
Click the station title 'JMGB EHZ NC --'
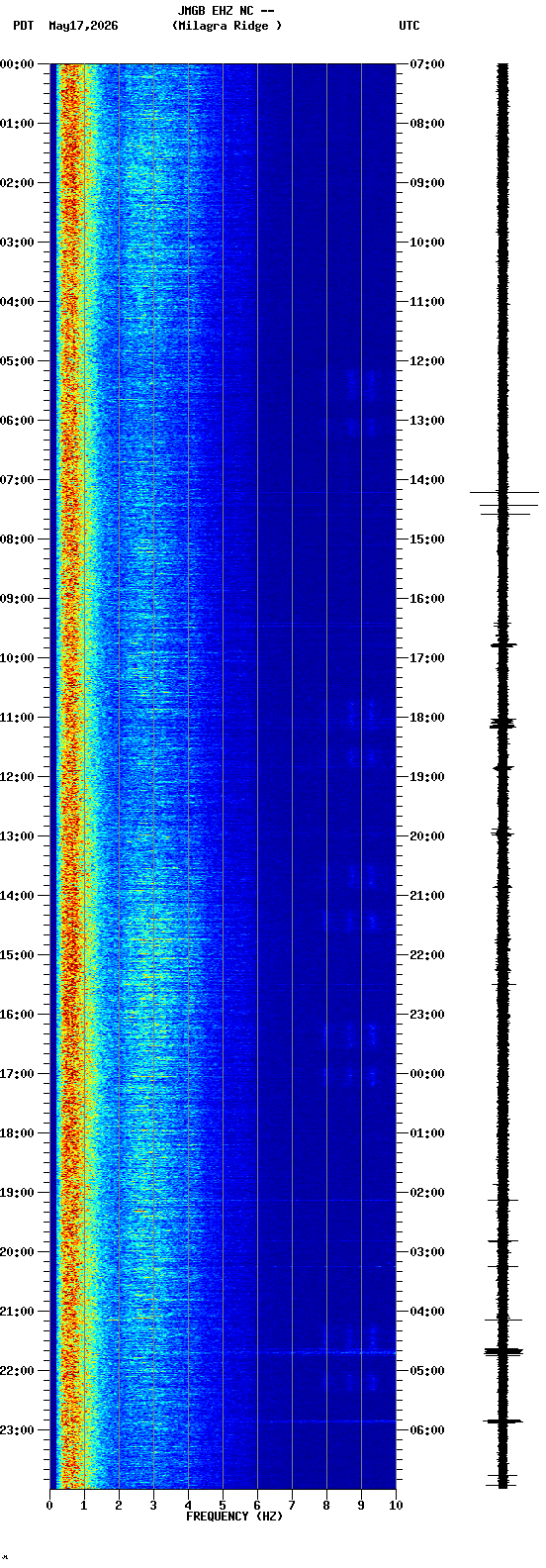tap(226, 11)
